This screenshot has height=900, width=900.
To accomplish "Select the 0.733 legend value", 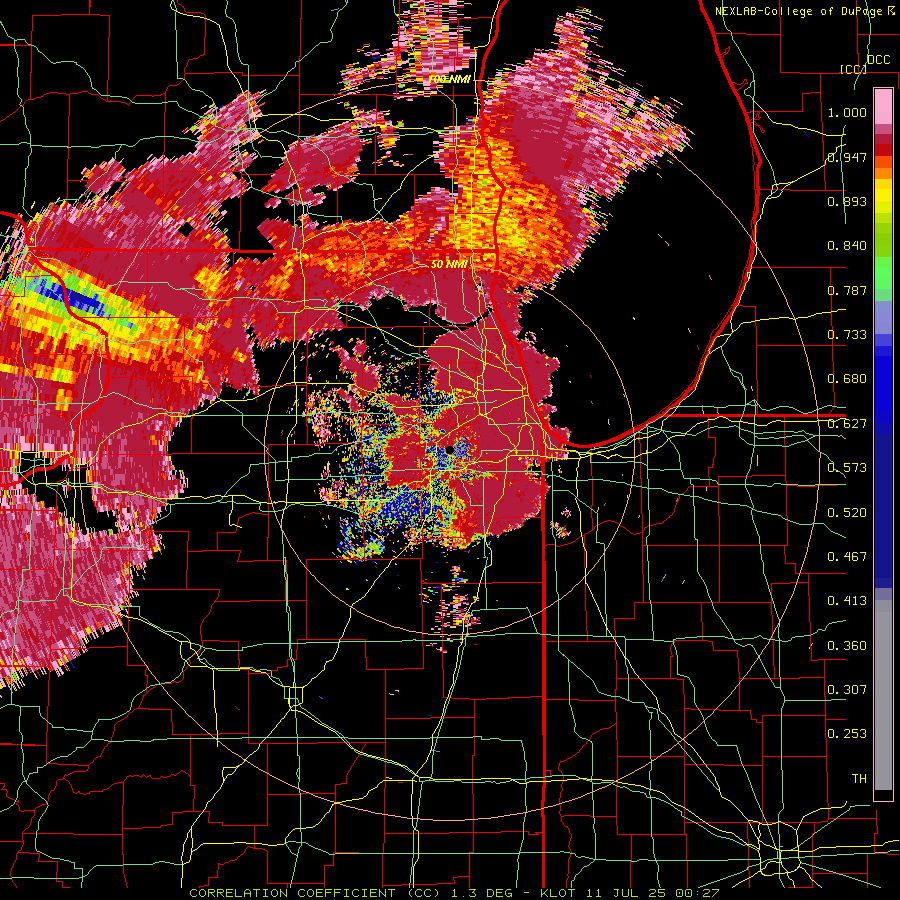I will pos(847,335).
